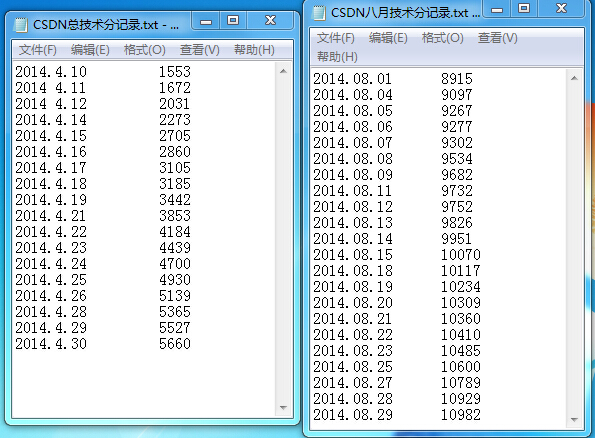Open 查看(V) menu in CSDN总技术分记录 window
This screenshot has height=438, width=595.
tap(200, 50)
